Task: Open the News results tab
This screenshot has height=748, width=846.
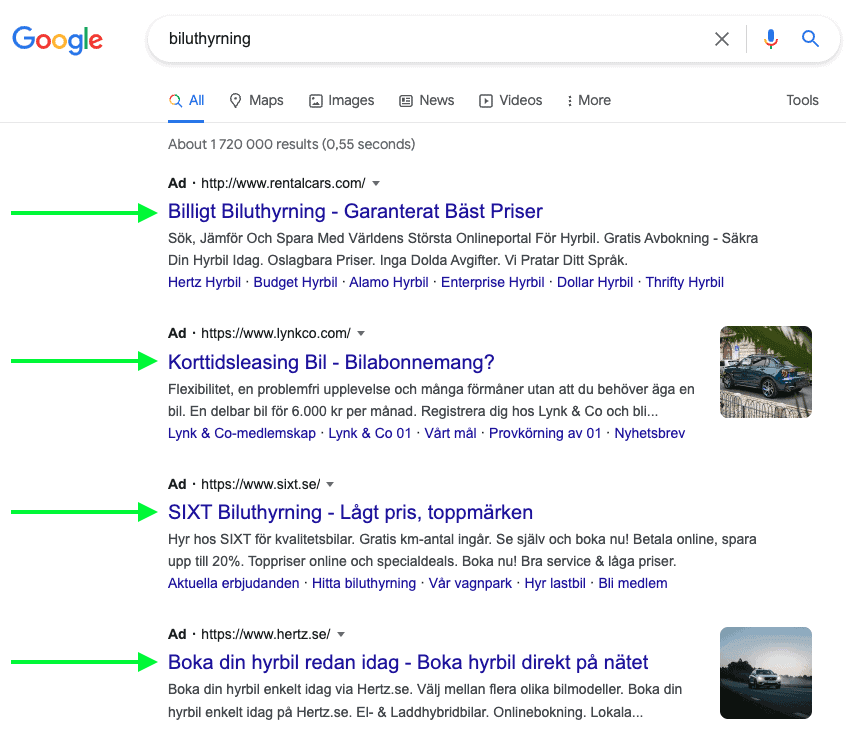Action: point(427,100)
